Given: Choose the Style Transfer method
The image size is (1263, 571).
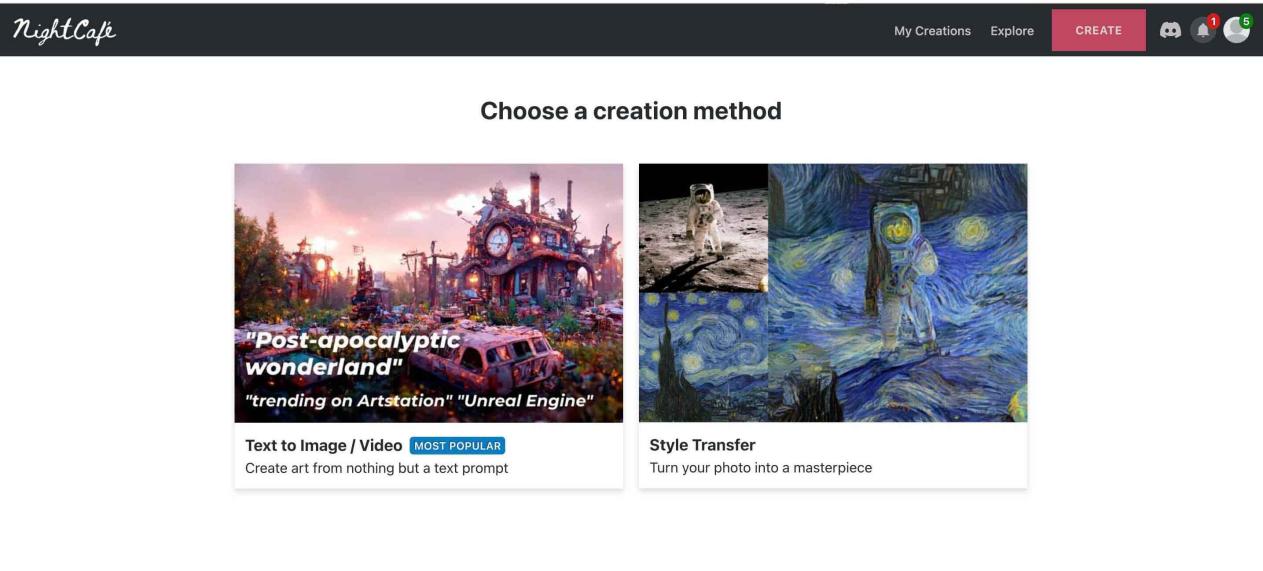Looking at the screenshot, I should pos(702,445).
